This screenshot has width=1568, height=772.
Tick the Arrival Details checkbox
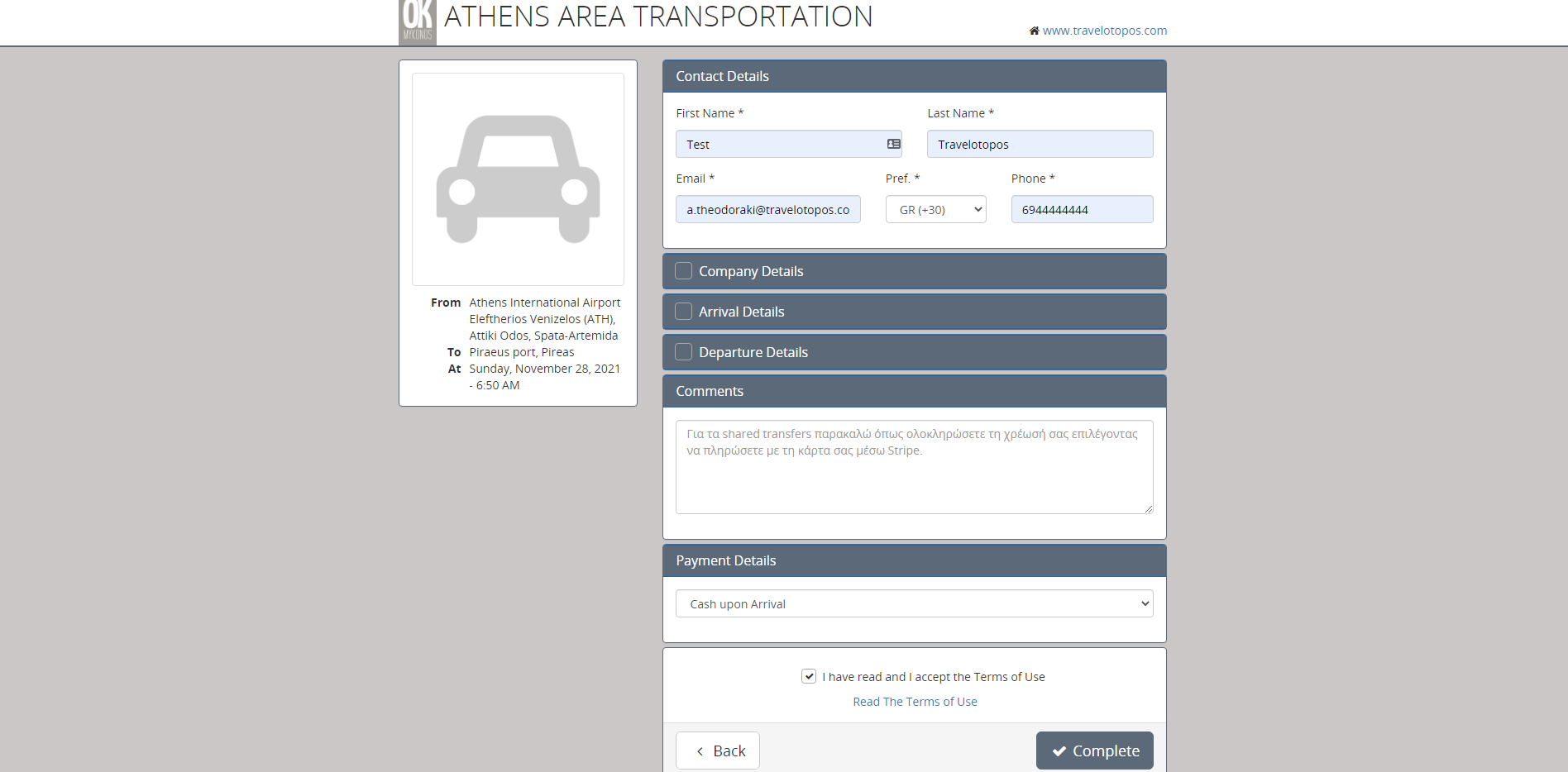[683, 312]
